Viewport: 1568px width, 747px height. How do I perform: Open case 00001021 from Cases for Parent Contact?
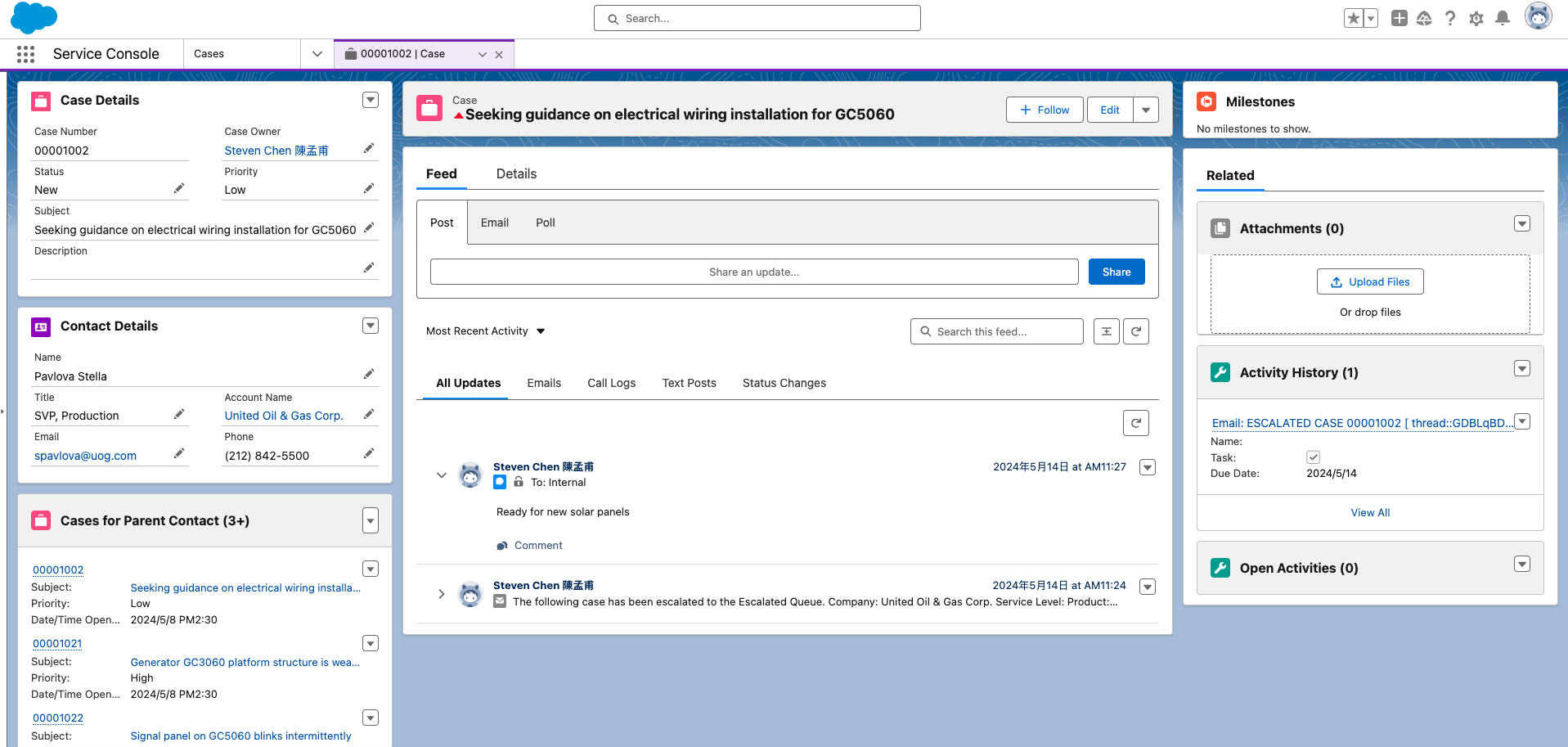pyautogui.click(x=56, y=643)
